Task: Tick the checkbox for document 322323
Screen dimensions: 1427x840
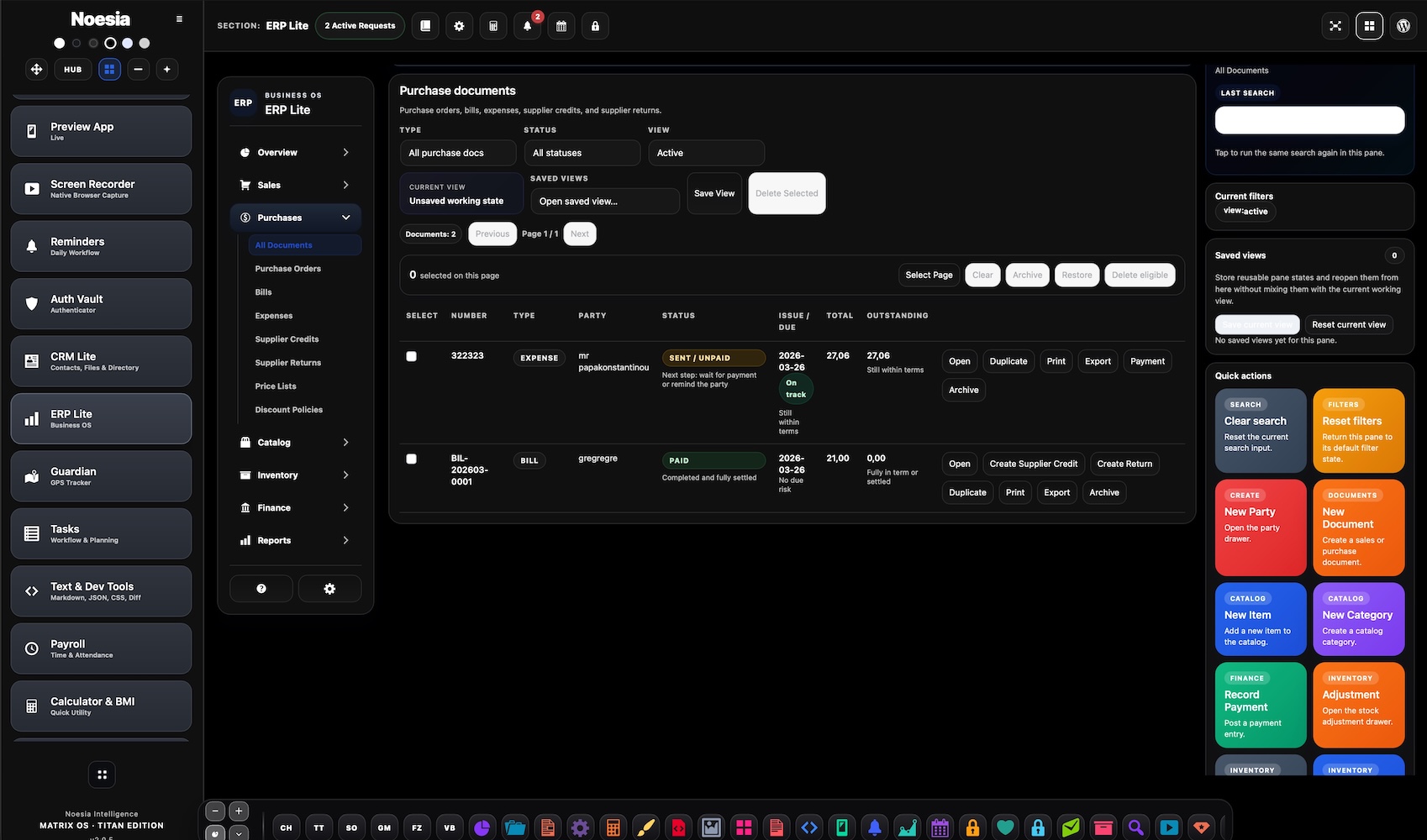Action: [x=411, y=356]
